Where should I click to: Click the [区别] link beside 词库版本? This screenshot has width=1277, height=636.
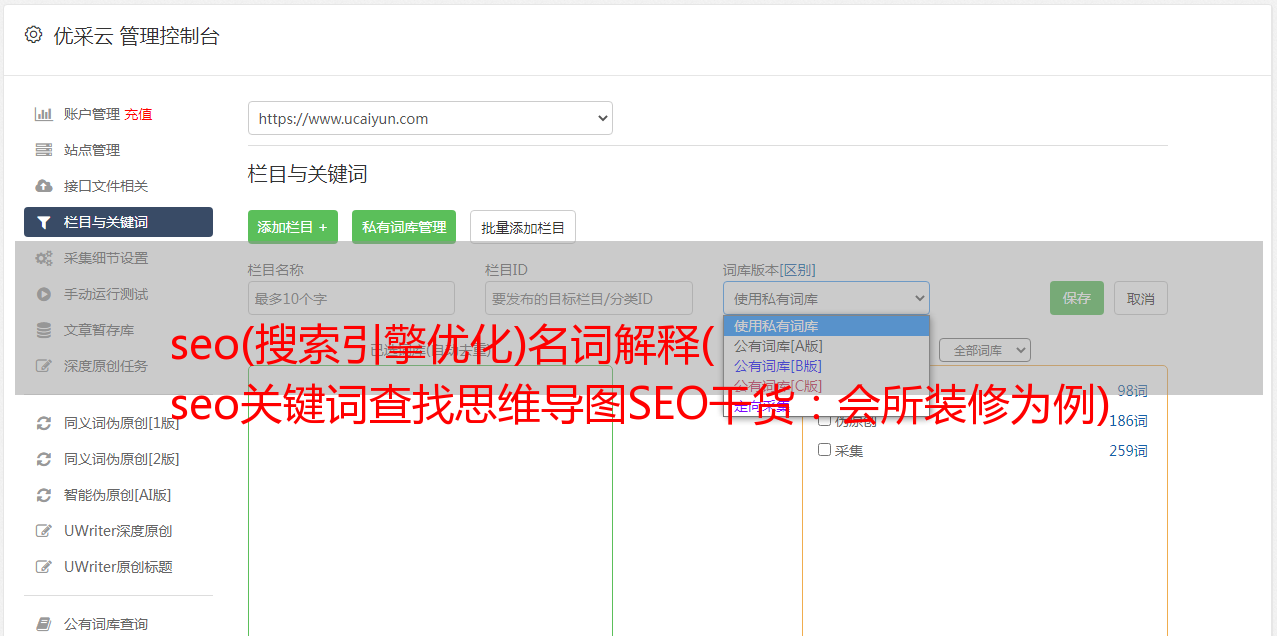point(799,270)
